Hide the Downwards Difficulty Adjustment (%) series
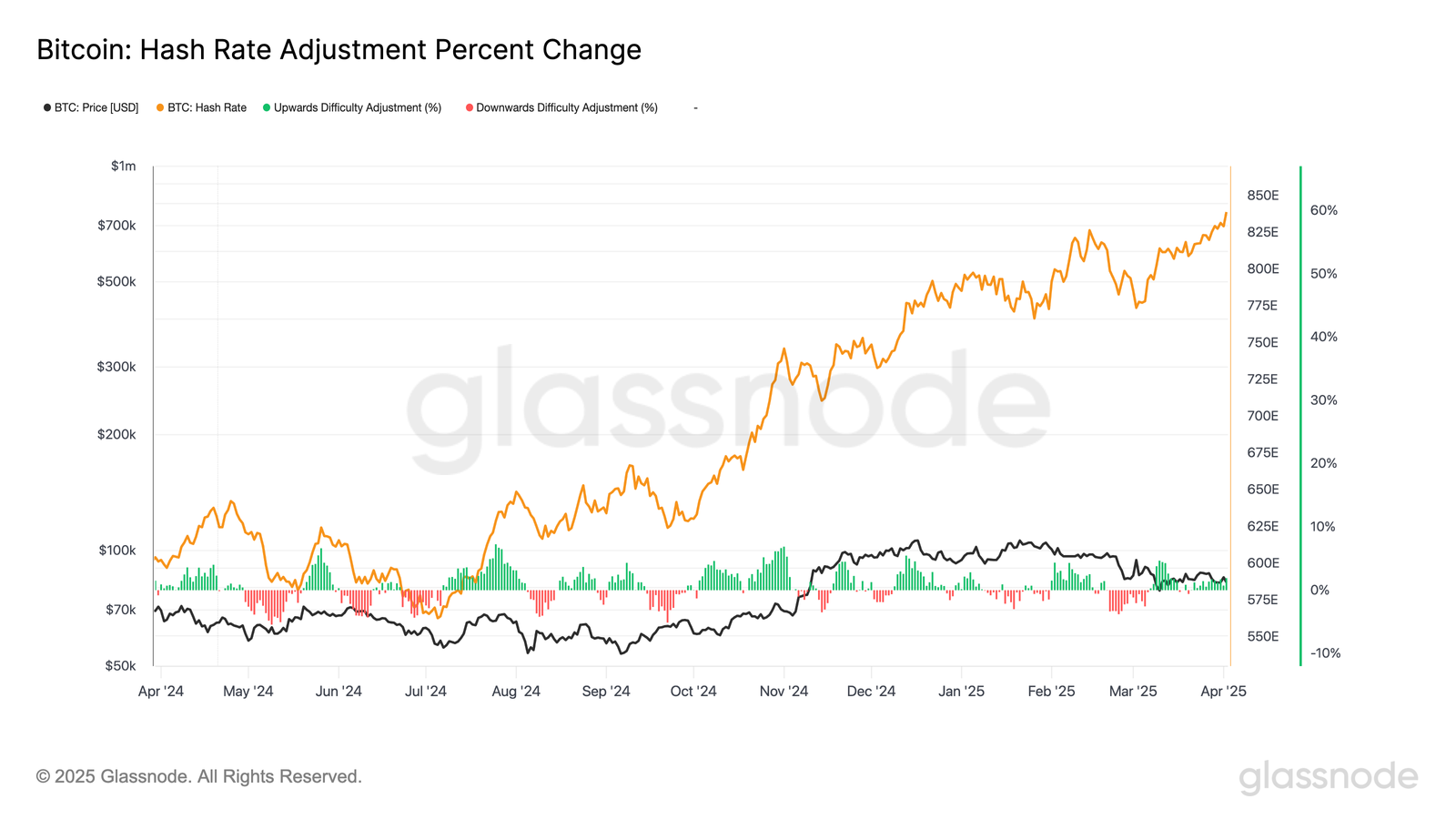Screen dimensions: 1456x819 click(x=567, y=108)
